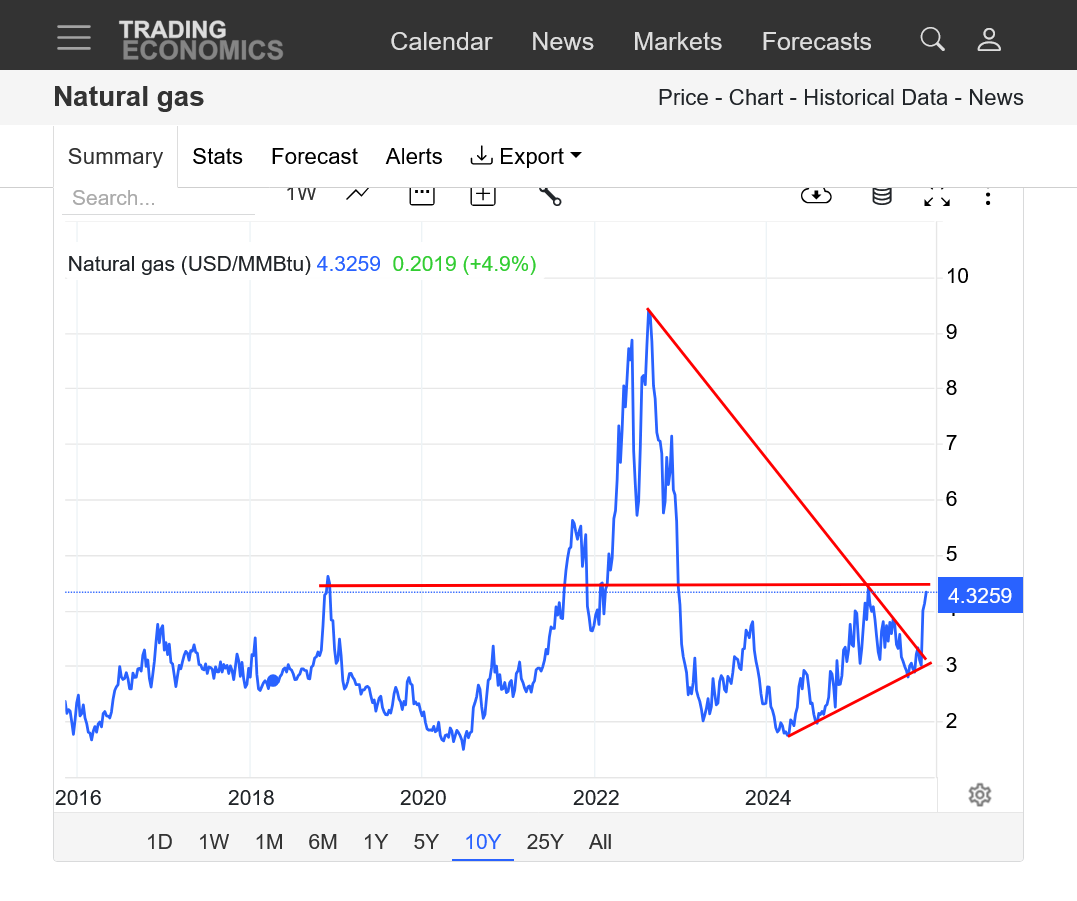Click the chart Search input field
Viewport: 1077px width, 901px height.
click(x=158, y=198)
